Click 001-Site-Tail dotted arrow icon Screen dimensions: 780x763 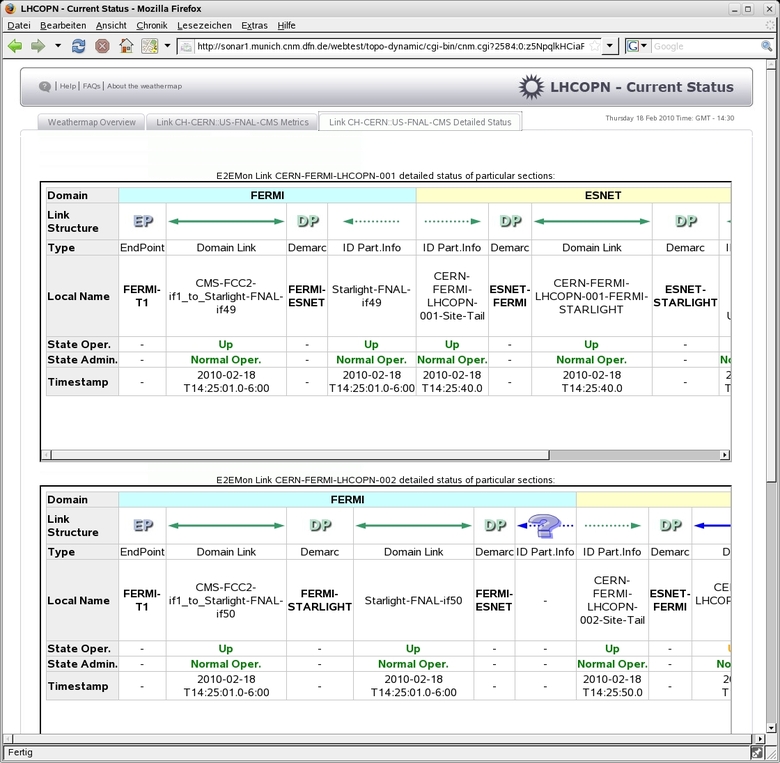pyautogui.click(x=452, y=221)
